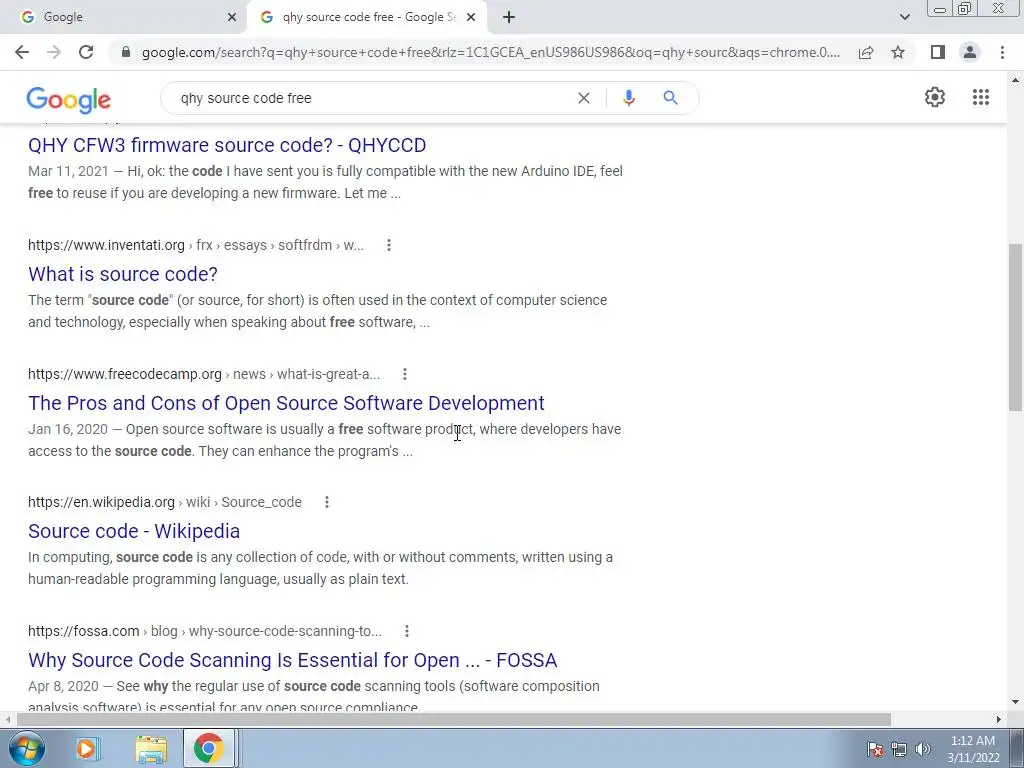
Task: Share this page using share icon
Action: [866, 52]
